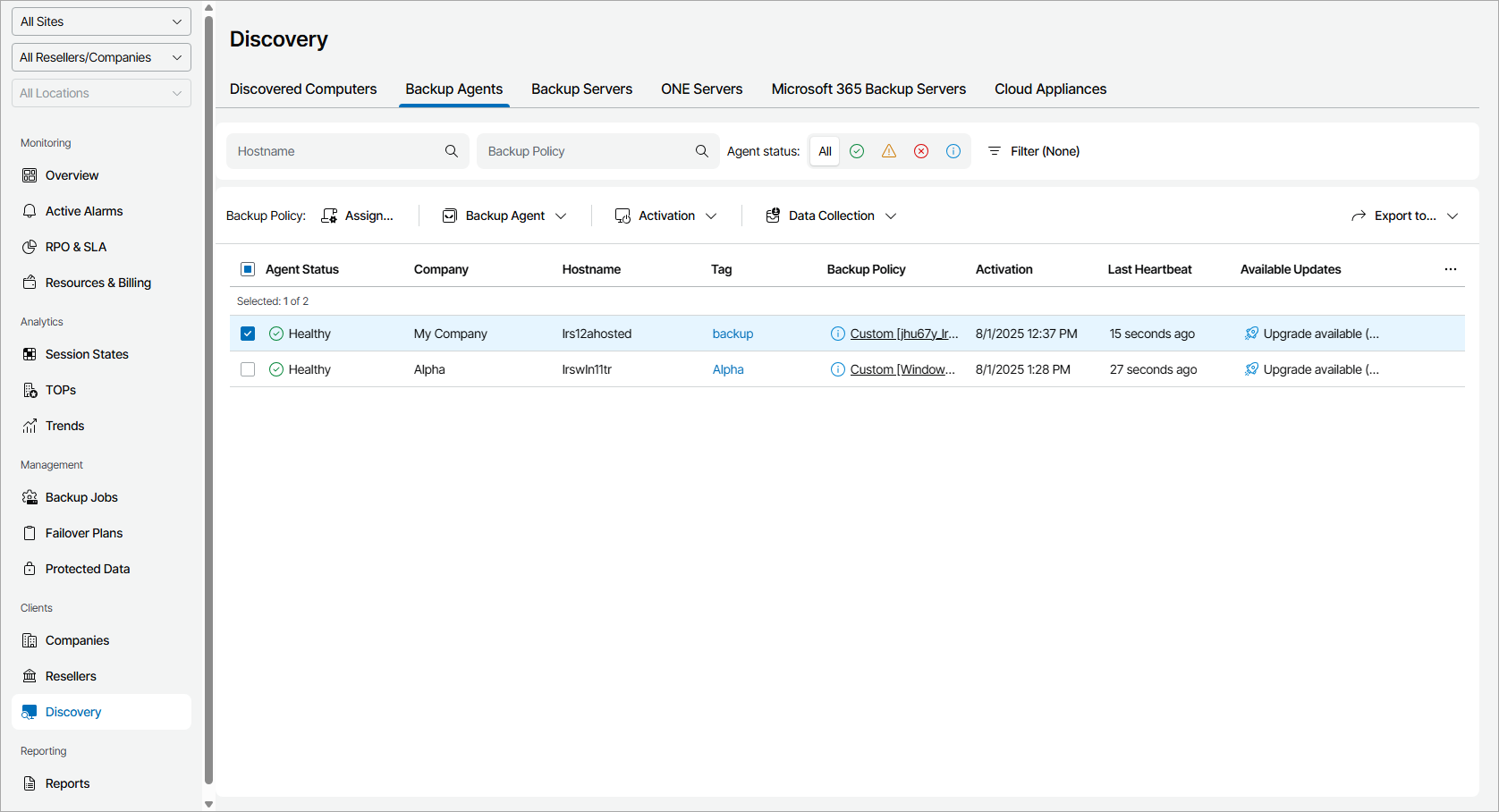Click the Active Alarms bell icon

click(30, 211)
